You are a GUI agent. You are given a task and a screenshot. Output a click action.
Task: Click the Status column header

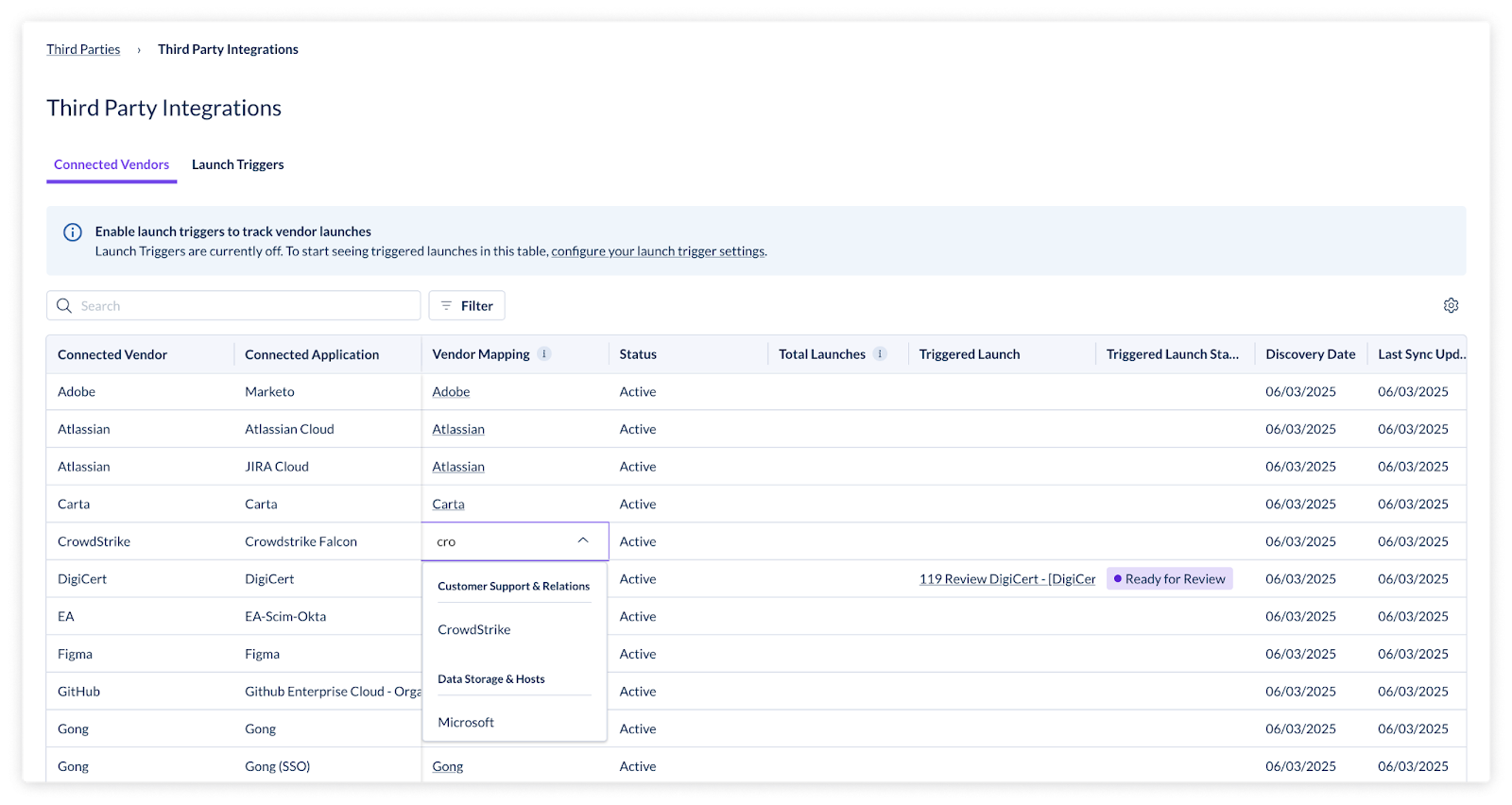(x=638, y=354)
